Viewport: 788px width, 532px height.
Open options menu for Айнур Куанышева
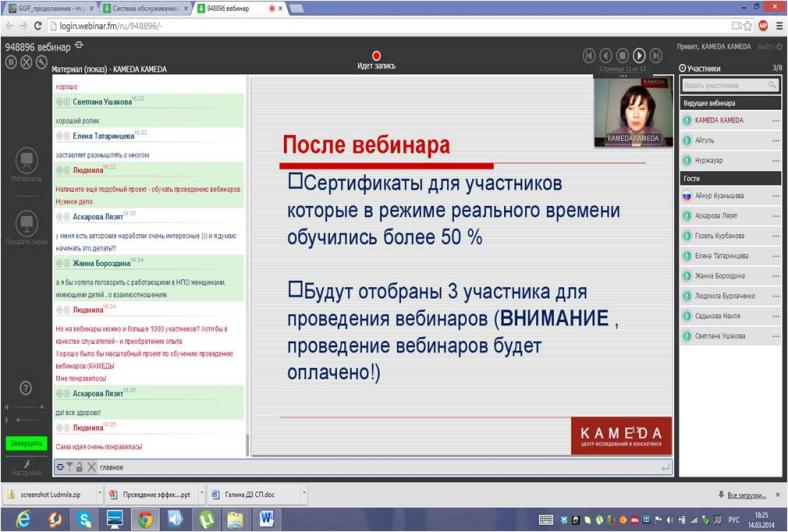[x=776, y=196]
